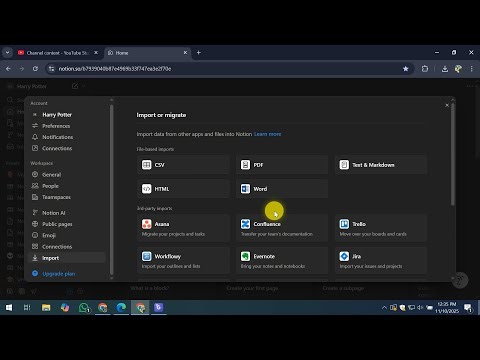Click the Upgrade plan link
Image resolution: width=480 pixels, height=360 pixels.
pos(59,274)
